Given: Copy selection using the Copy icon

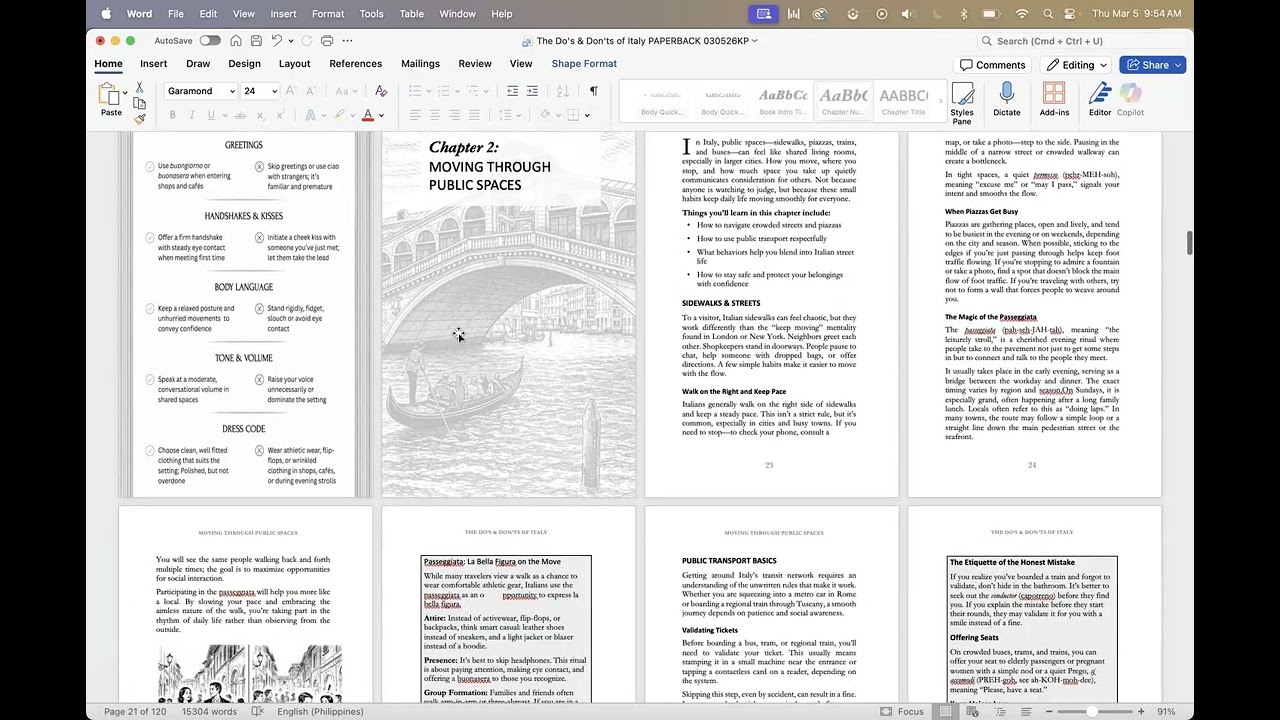Looking at the screenshot, I should coord(139,103).
